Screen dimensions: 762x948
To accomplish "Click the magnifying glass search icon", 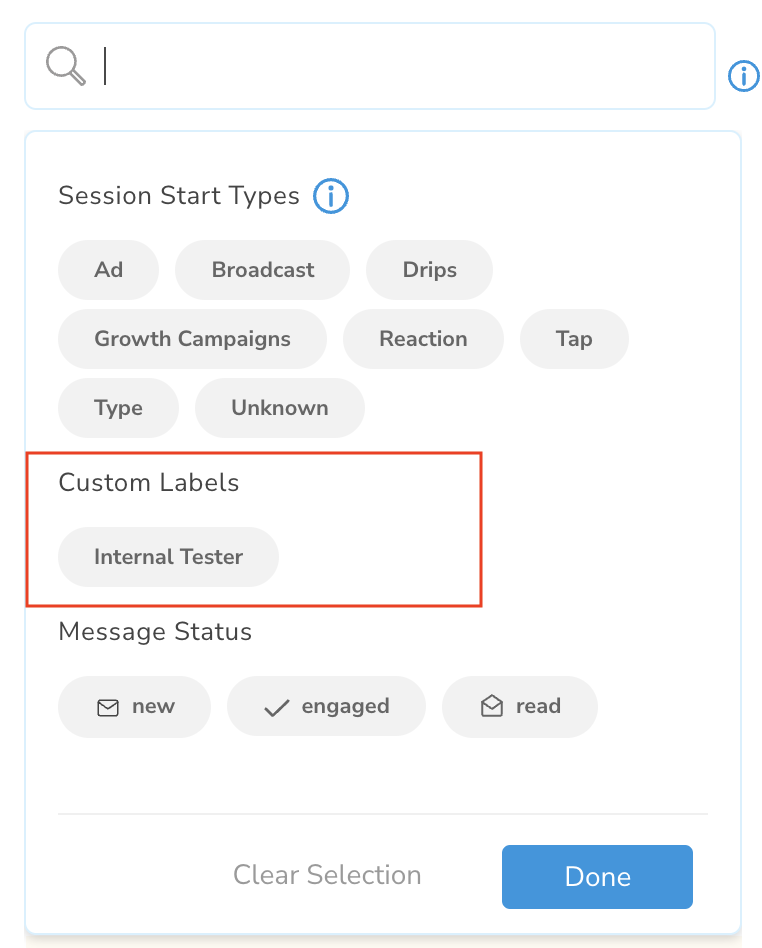I will 66,66.
